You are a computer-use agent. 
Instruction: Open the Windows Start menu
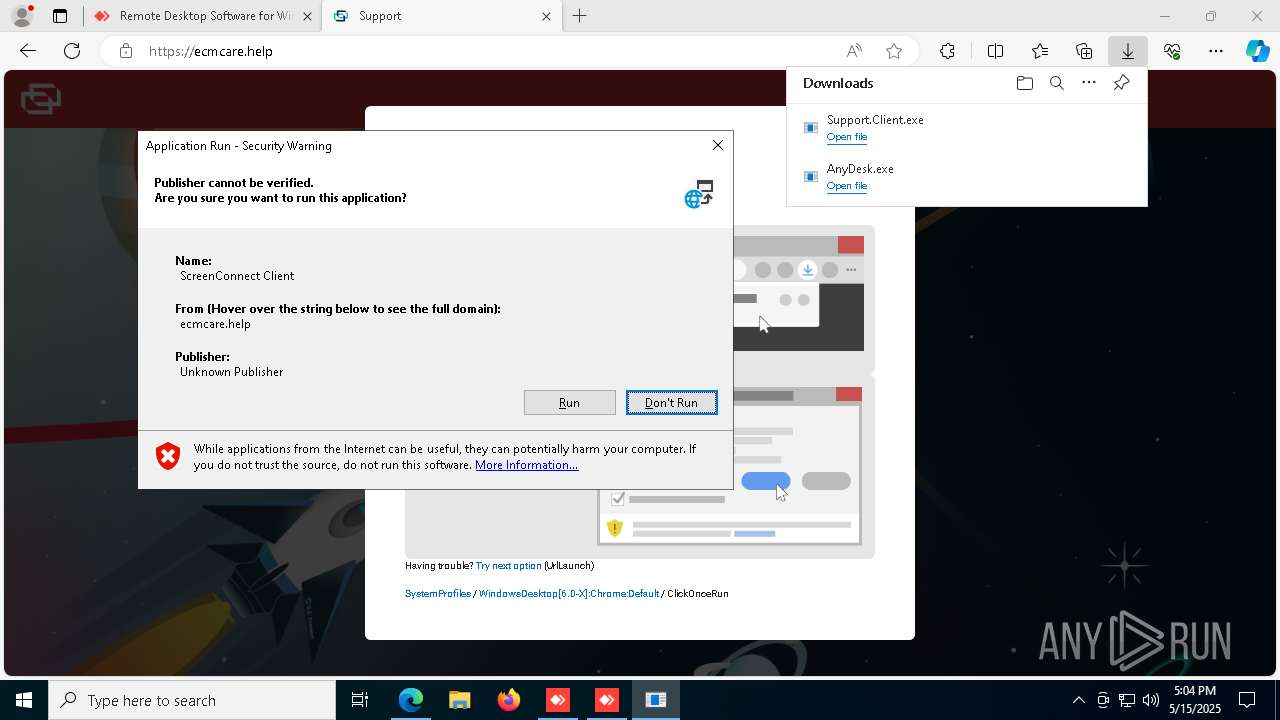coord(24,700)
